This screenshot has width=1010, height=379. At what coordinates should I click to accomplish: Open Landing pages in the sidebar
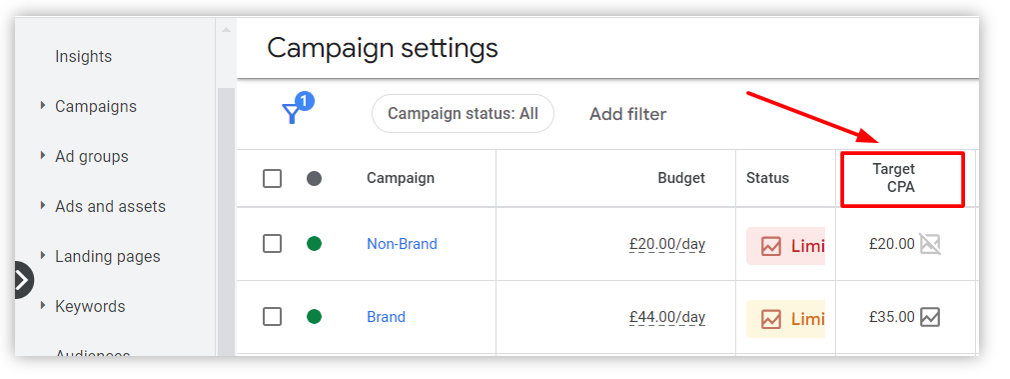[108, 257]
